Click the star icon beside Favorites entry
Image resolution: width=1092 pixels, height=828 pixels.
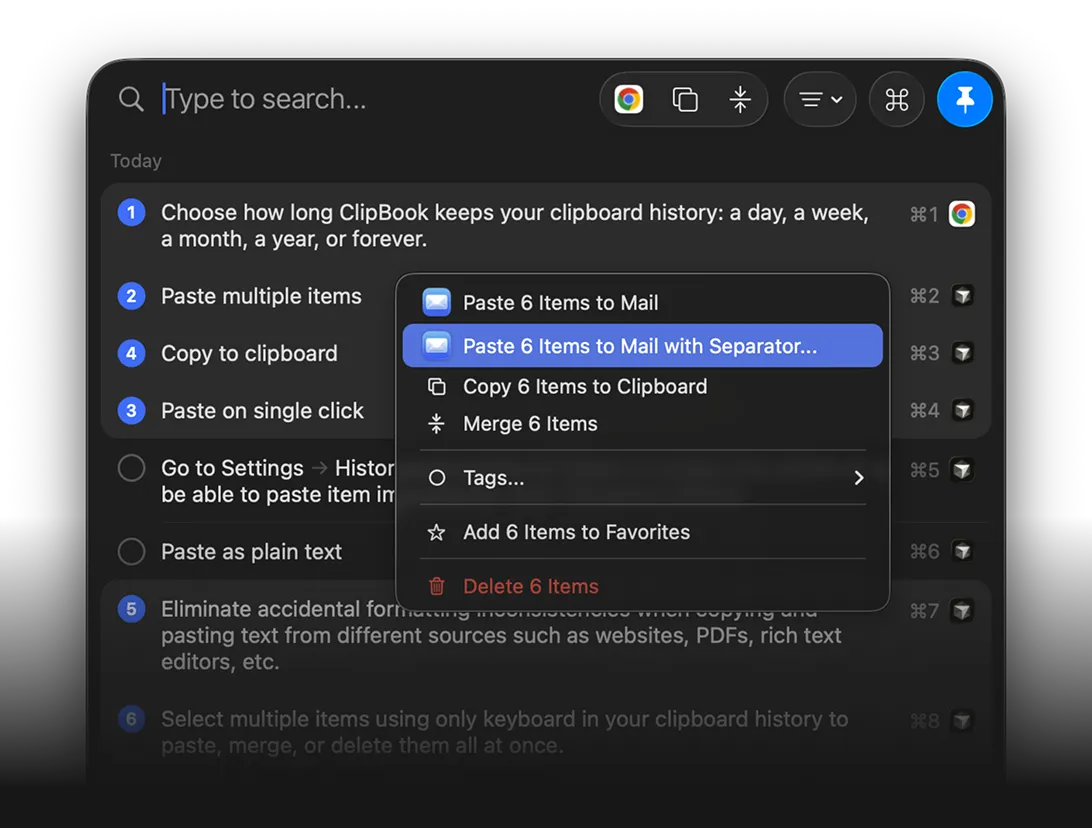[437, 533]
